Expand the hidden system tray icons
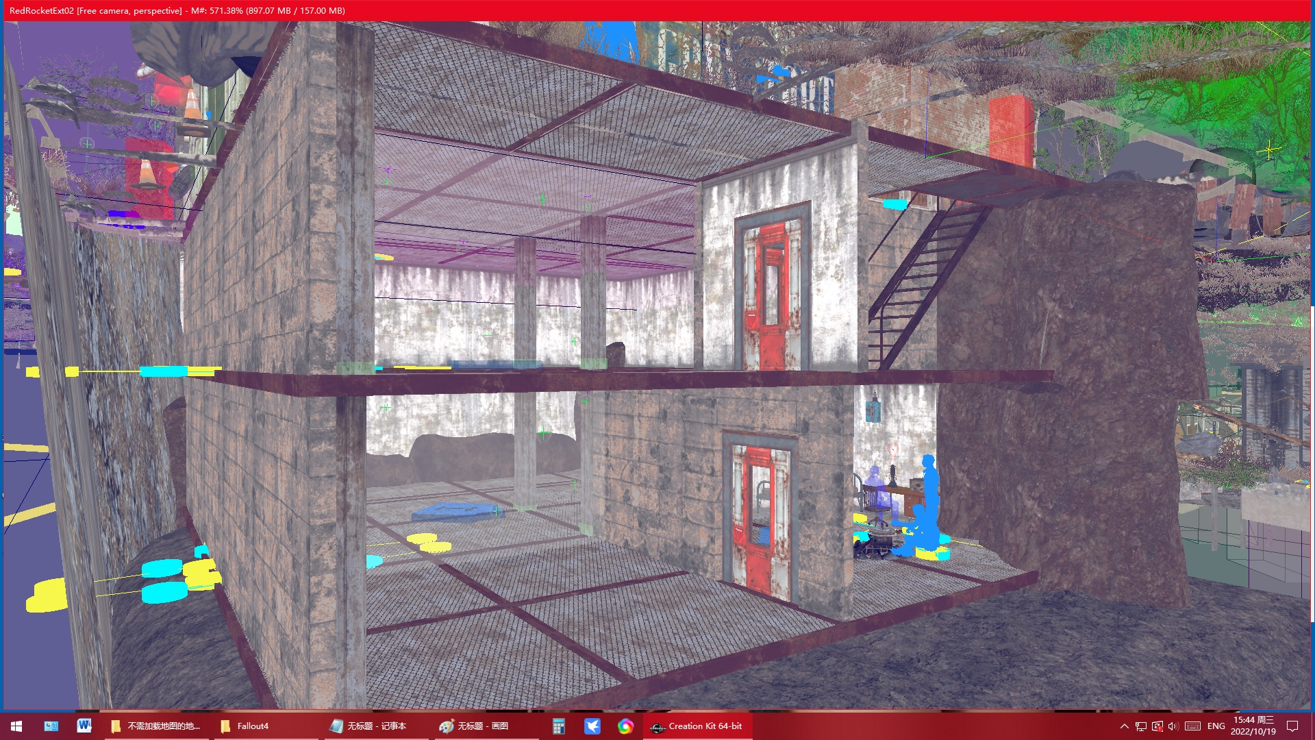 [1124, 727]
